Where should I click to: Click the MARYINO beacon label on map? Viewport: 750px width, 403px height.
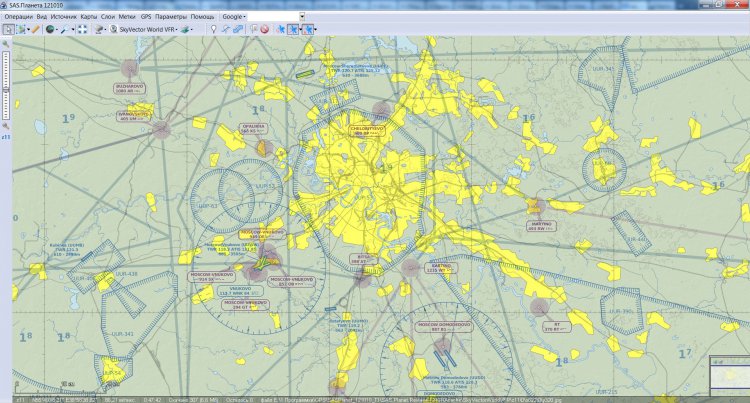(541, 226)
